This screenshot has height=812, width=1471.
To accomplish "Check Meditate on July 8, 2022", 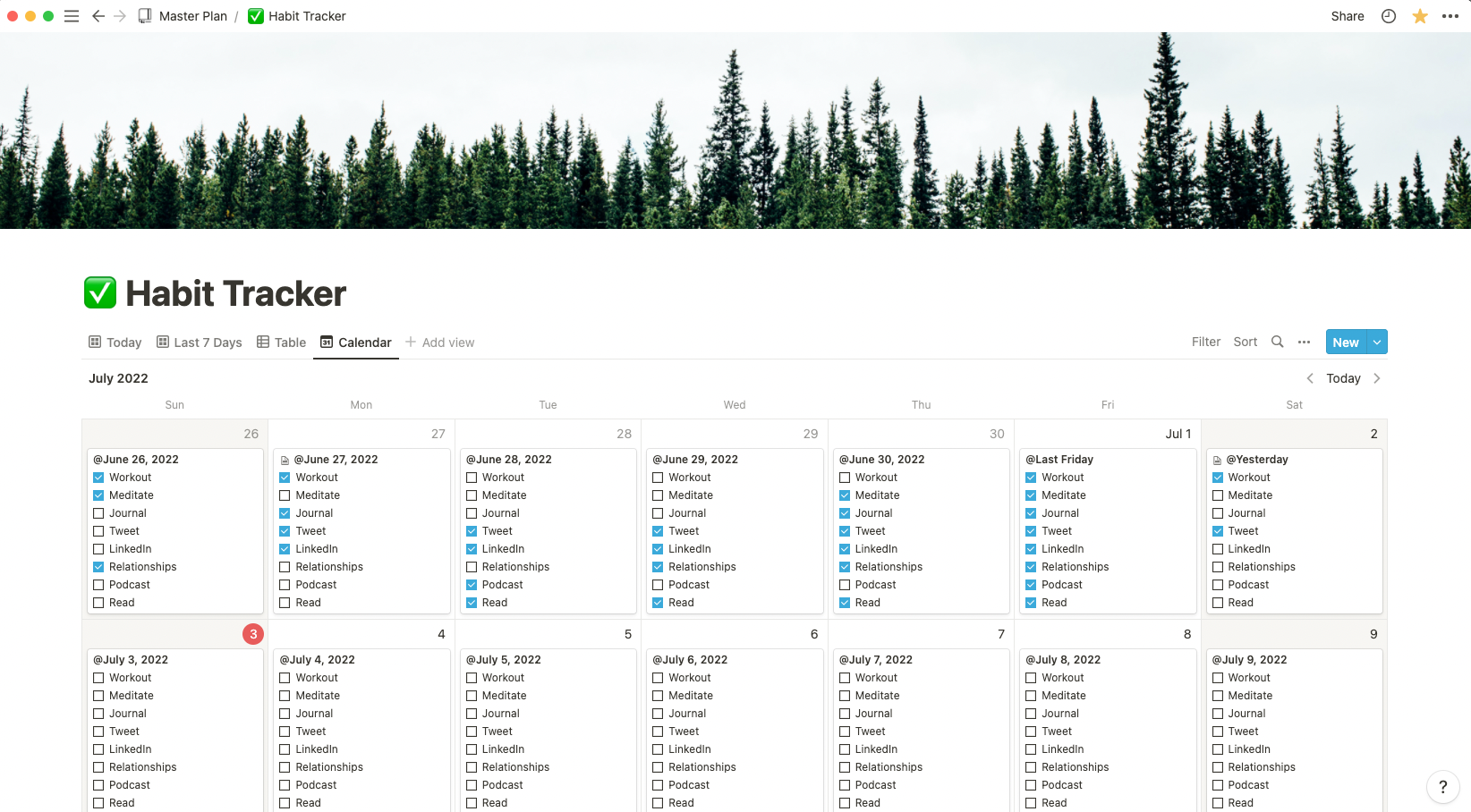I will click(x=1031, y=696).
